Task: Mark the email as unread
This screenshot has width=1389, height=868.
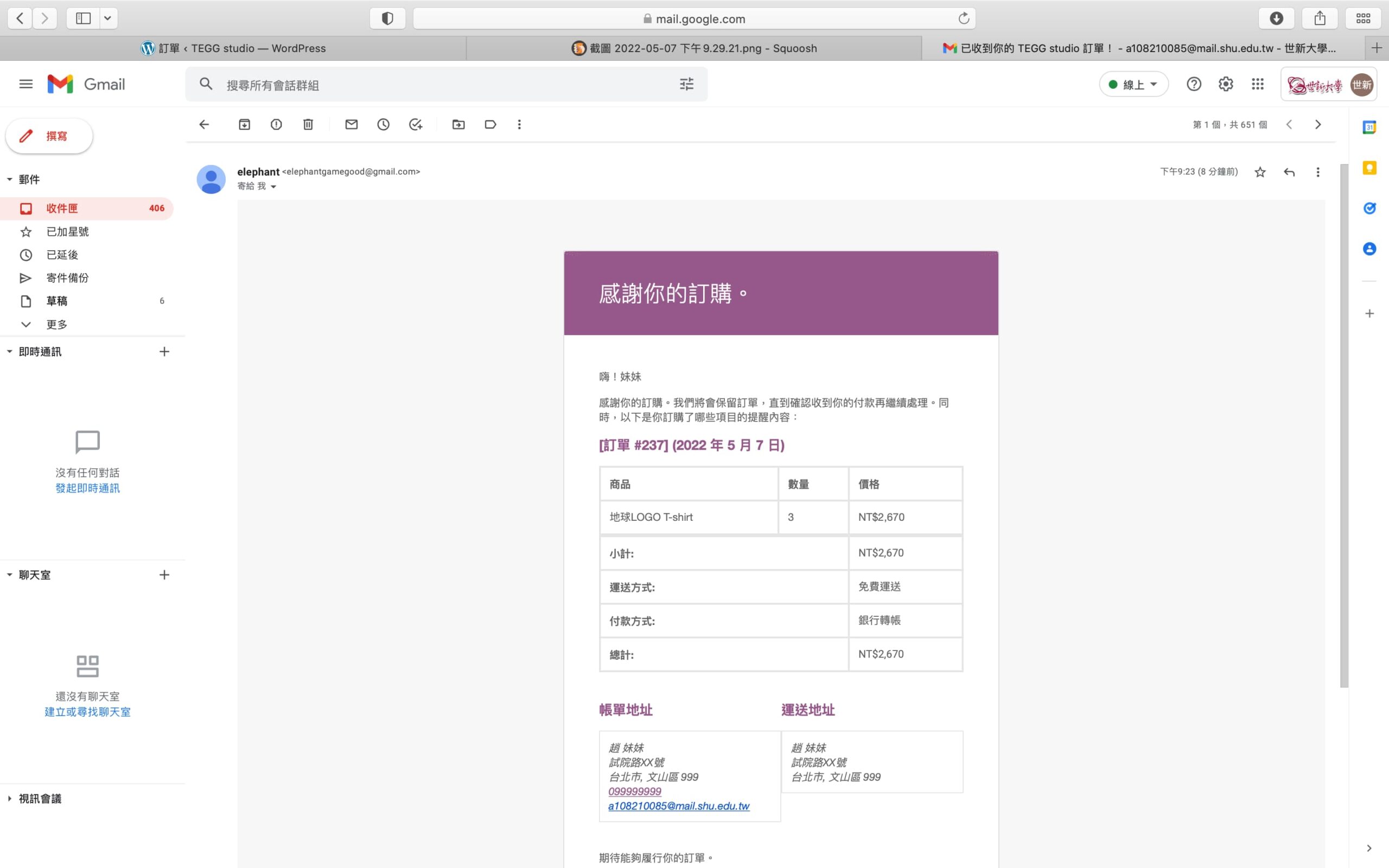Action: click(x=351, y=125)
